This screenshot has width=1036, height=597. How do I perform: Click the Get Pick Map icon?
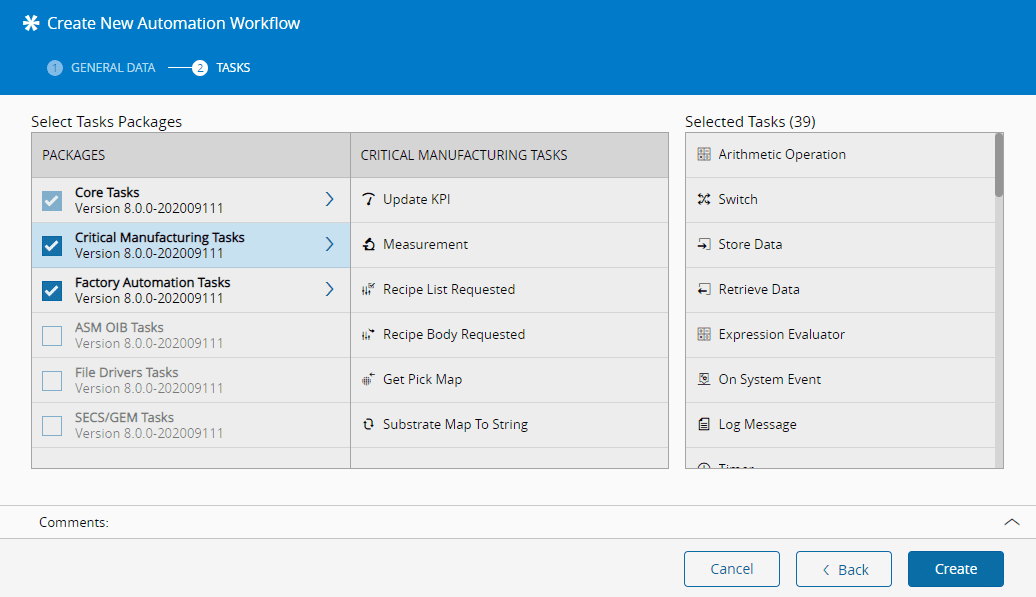(x=368, y=379)
